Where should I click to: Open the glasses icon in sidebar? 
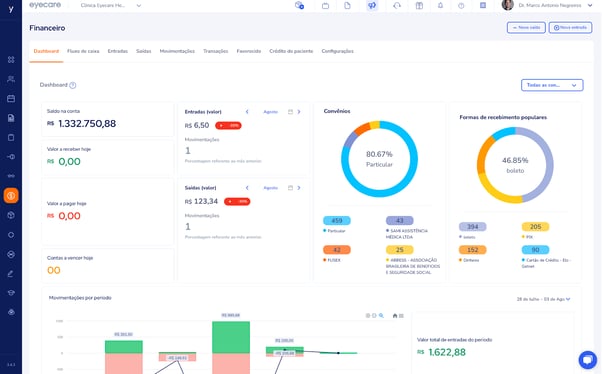tap(11, 176)
